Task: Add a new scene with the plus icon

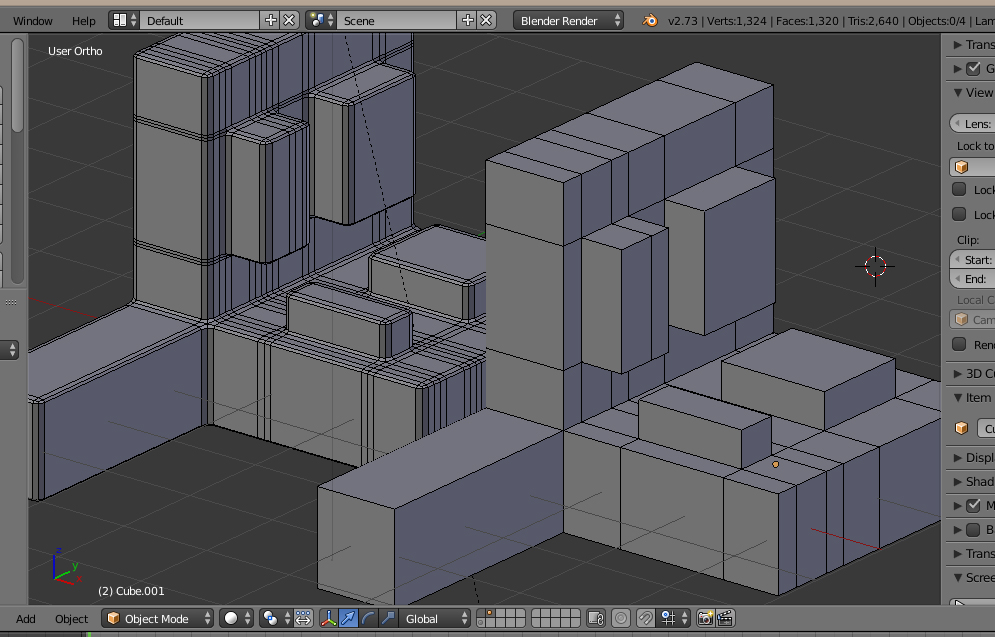Action: (x=468, y=20)
